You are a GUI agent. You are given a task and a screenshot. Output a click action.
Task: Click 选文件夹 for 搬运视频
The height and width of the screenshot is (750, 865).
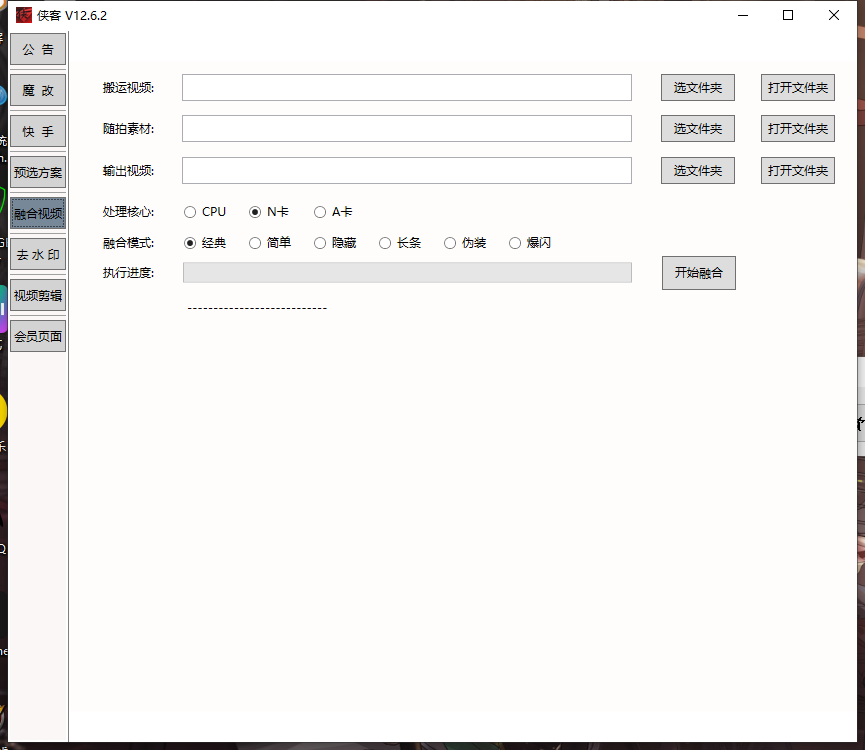(x=697, y=88)
